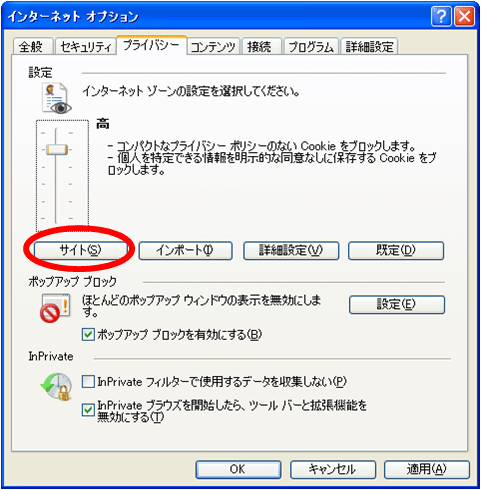Open pop-up blocker 設定(E) button

tap(397, 304)
